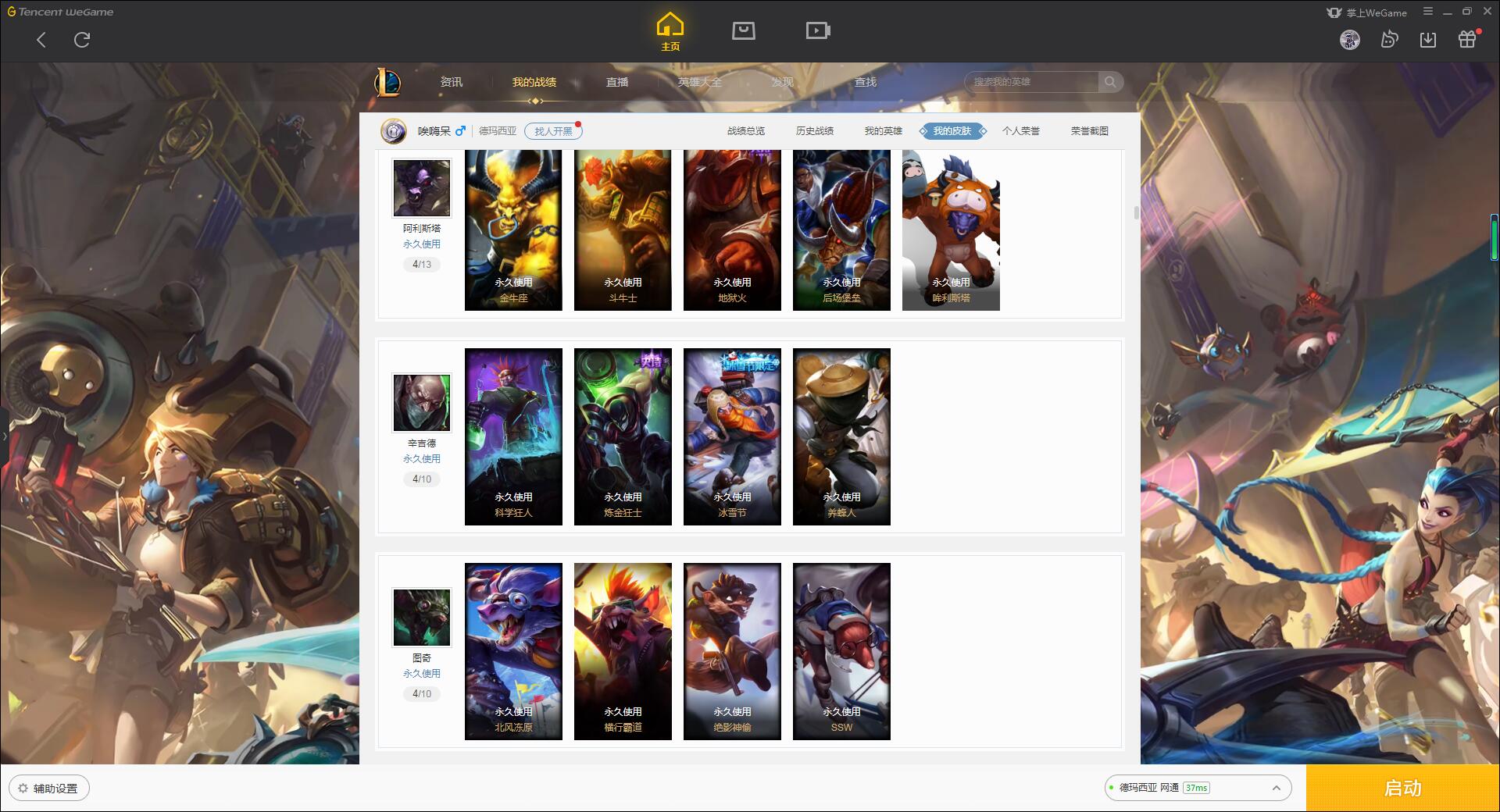Switch to the 查找 tab
This screenshot has height=812, width=1500.
click(x=866, y=82)
